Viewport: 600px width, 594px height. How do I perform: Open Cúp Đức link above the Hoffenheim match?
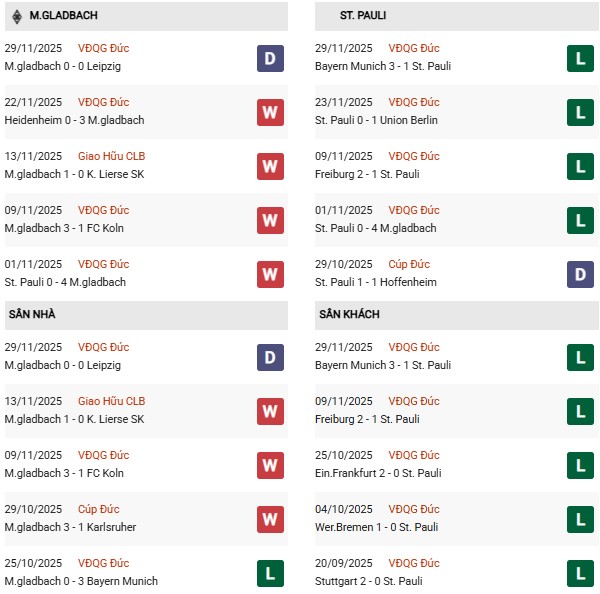point(409,264)
